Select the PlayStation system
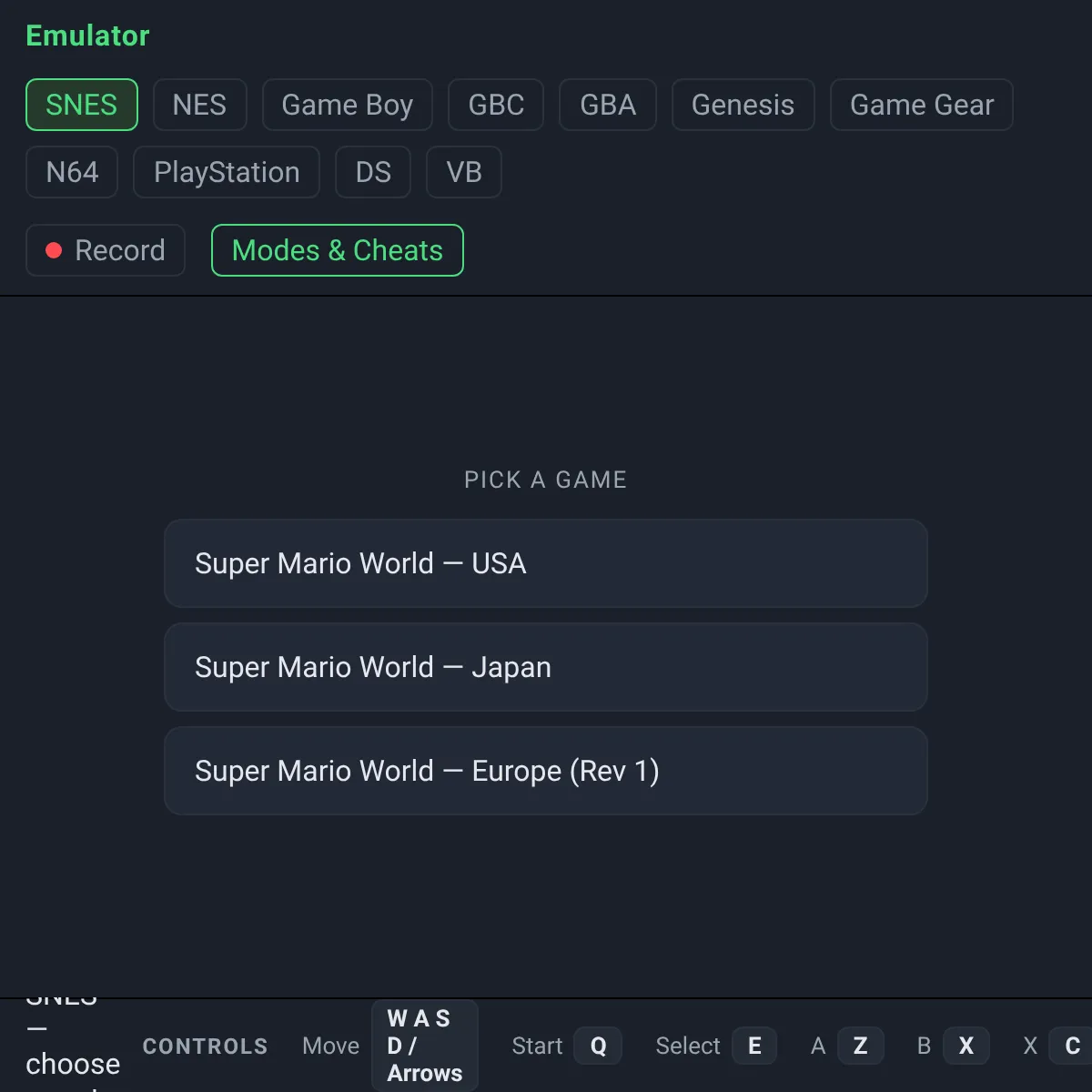The height and width of the screenshot is (1092, 1092). pyautogui.click(x=227, y=172)
